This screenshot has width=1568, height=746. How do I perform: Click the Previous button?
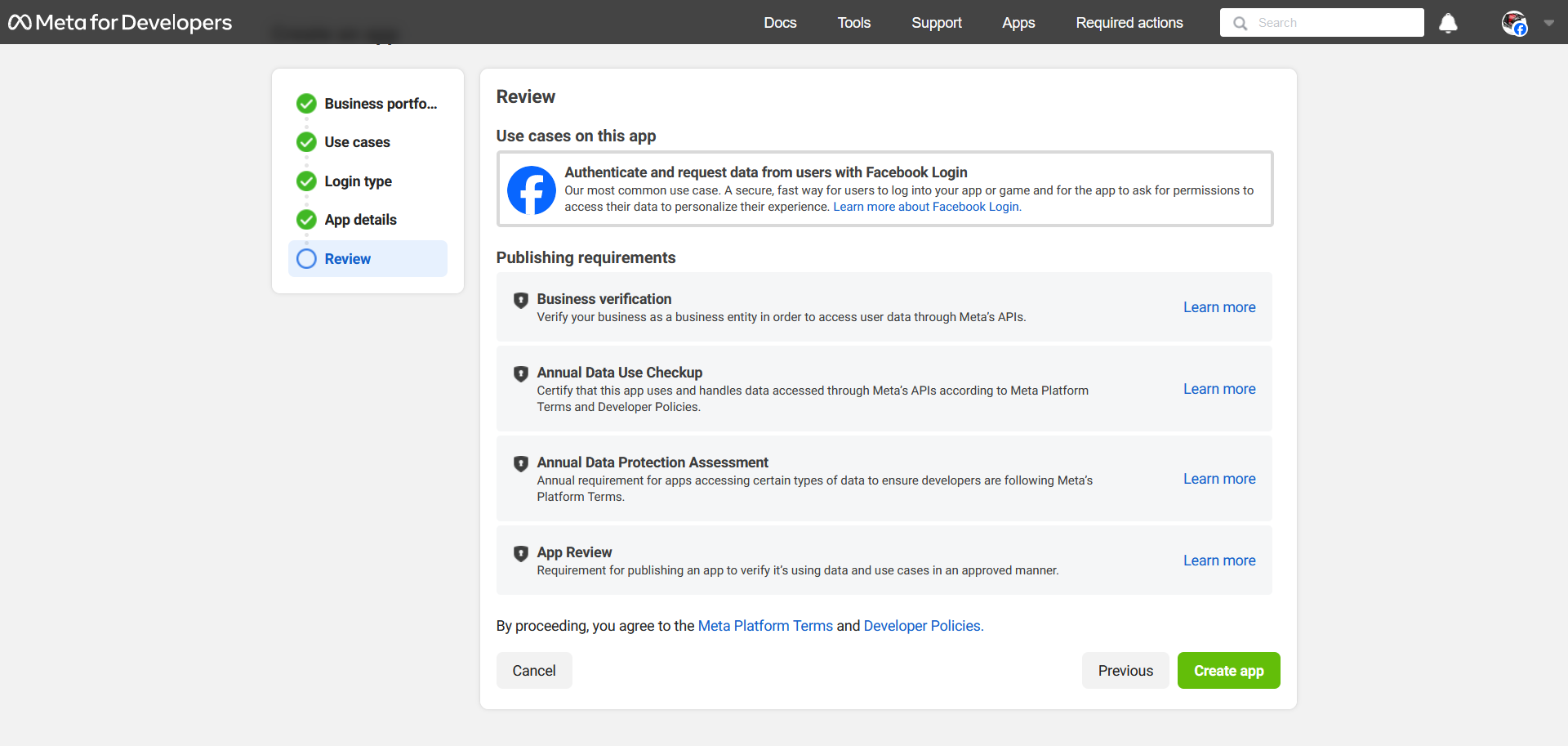point(1125,671)
